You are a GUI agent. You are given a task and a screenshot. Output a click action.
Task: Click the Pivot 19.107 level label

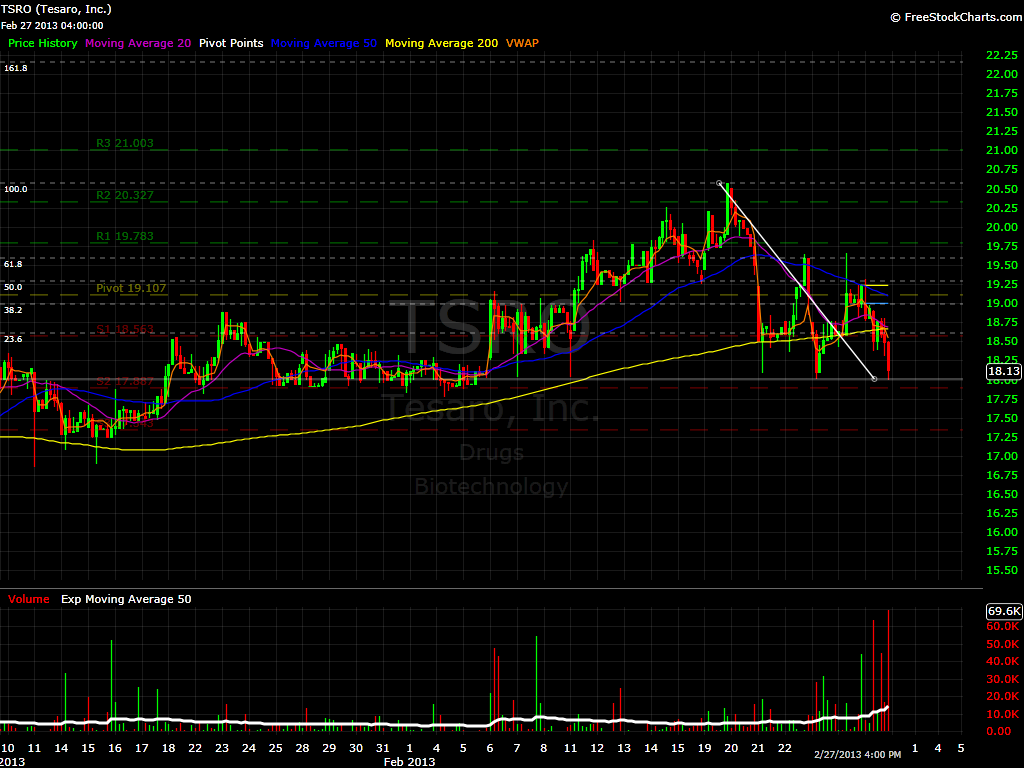(131, 288)
